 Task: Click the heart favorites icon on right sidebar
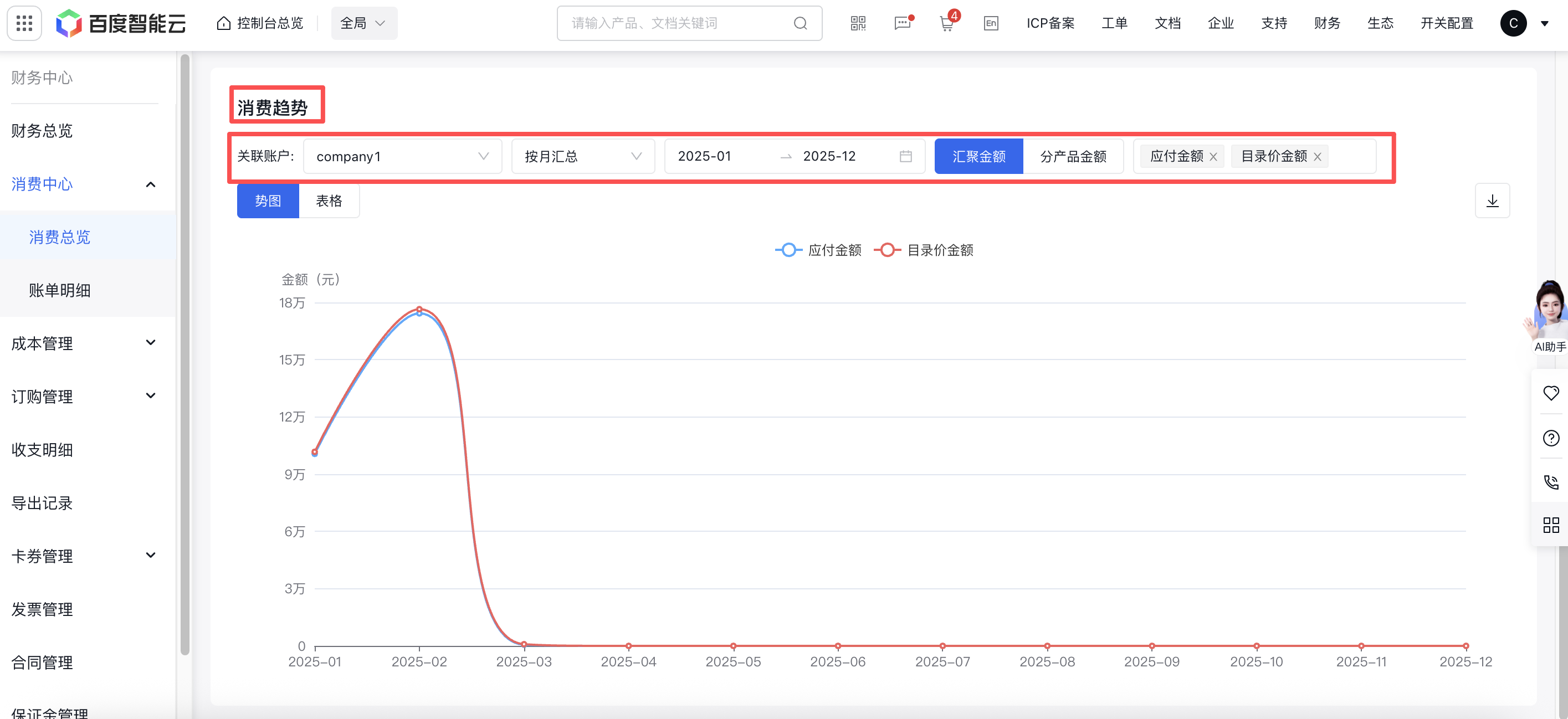click(1550, 393)
